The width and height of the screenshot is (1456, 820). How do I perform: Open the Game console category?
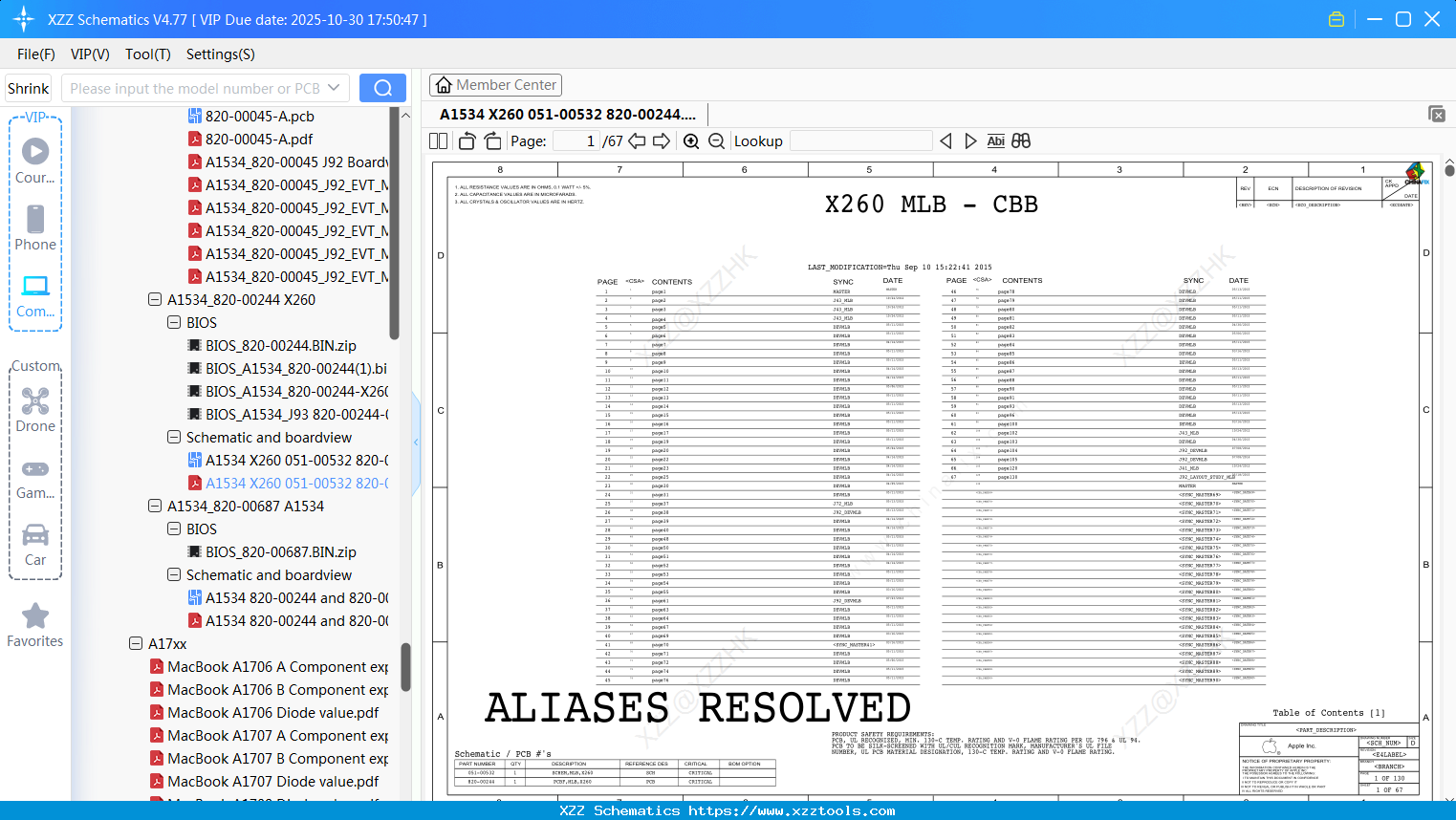(x=35, y=478)
